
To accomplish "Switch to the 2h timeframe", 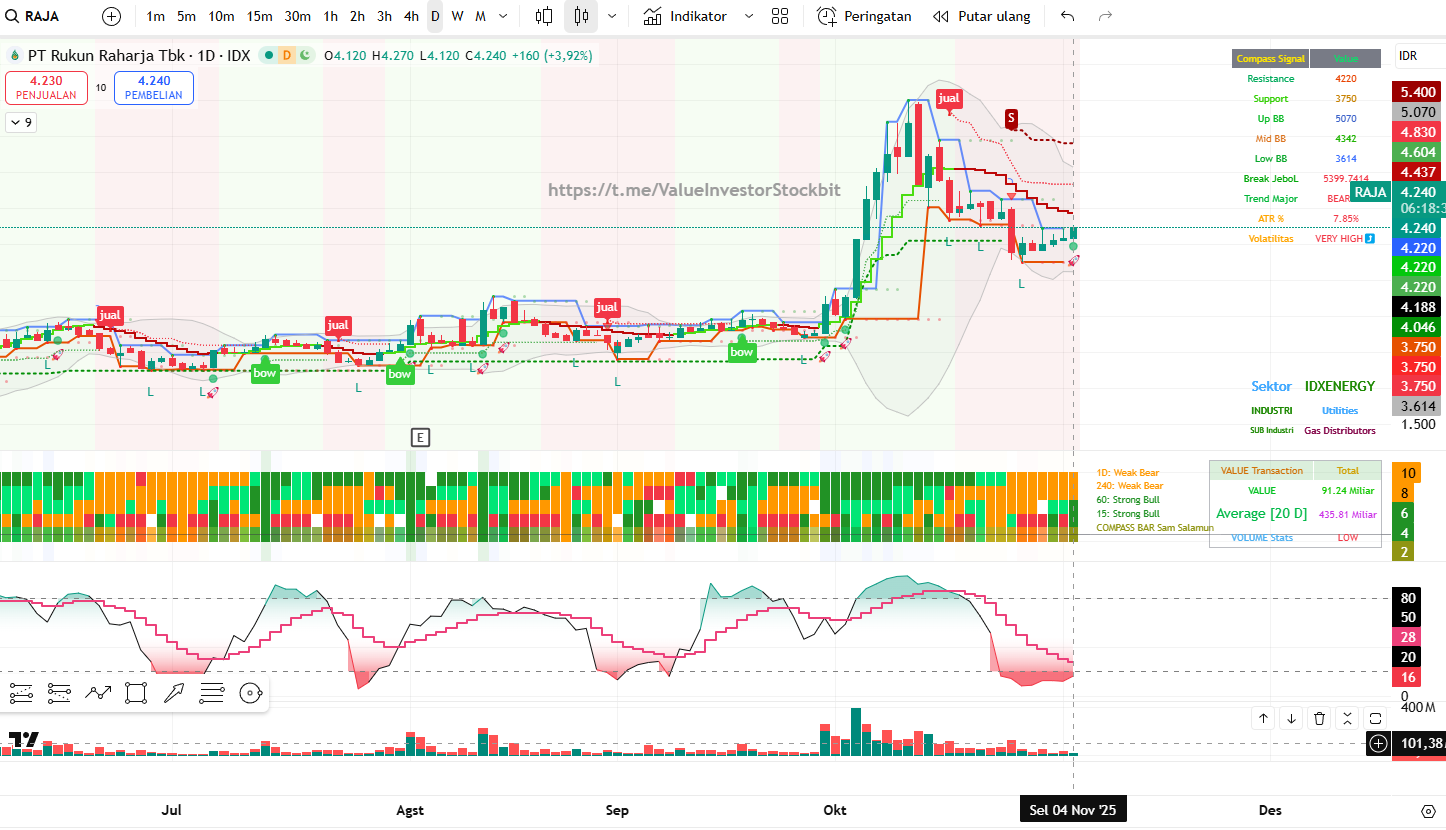I will (x=357, y=16).
